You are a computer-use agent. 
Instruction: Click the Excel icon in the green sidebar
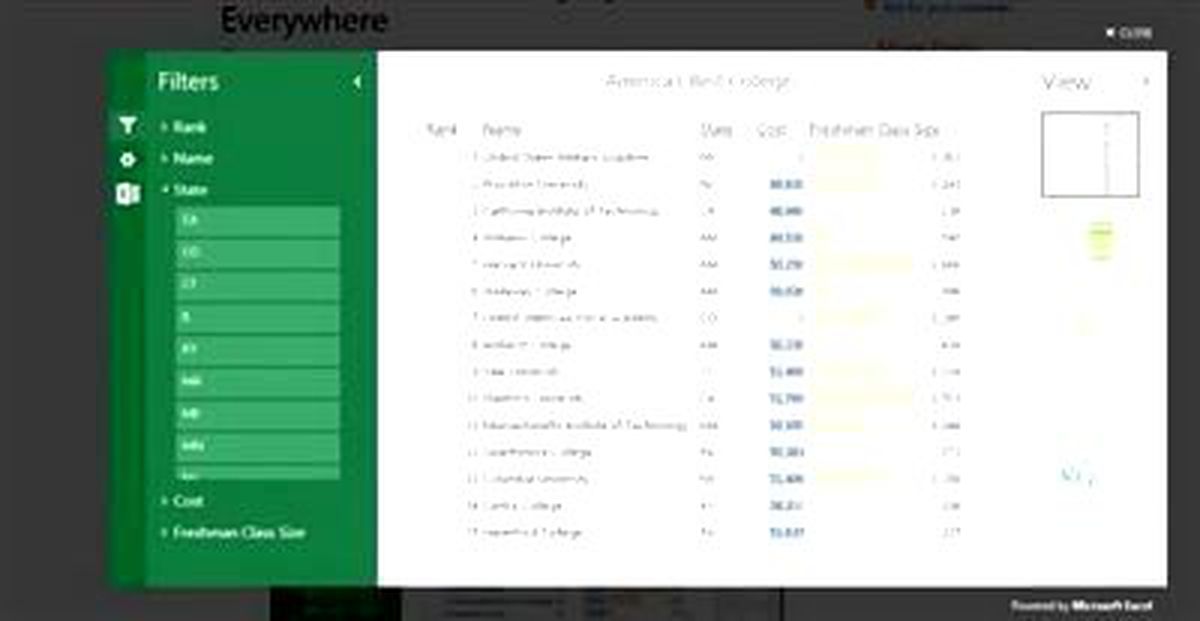127,194
